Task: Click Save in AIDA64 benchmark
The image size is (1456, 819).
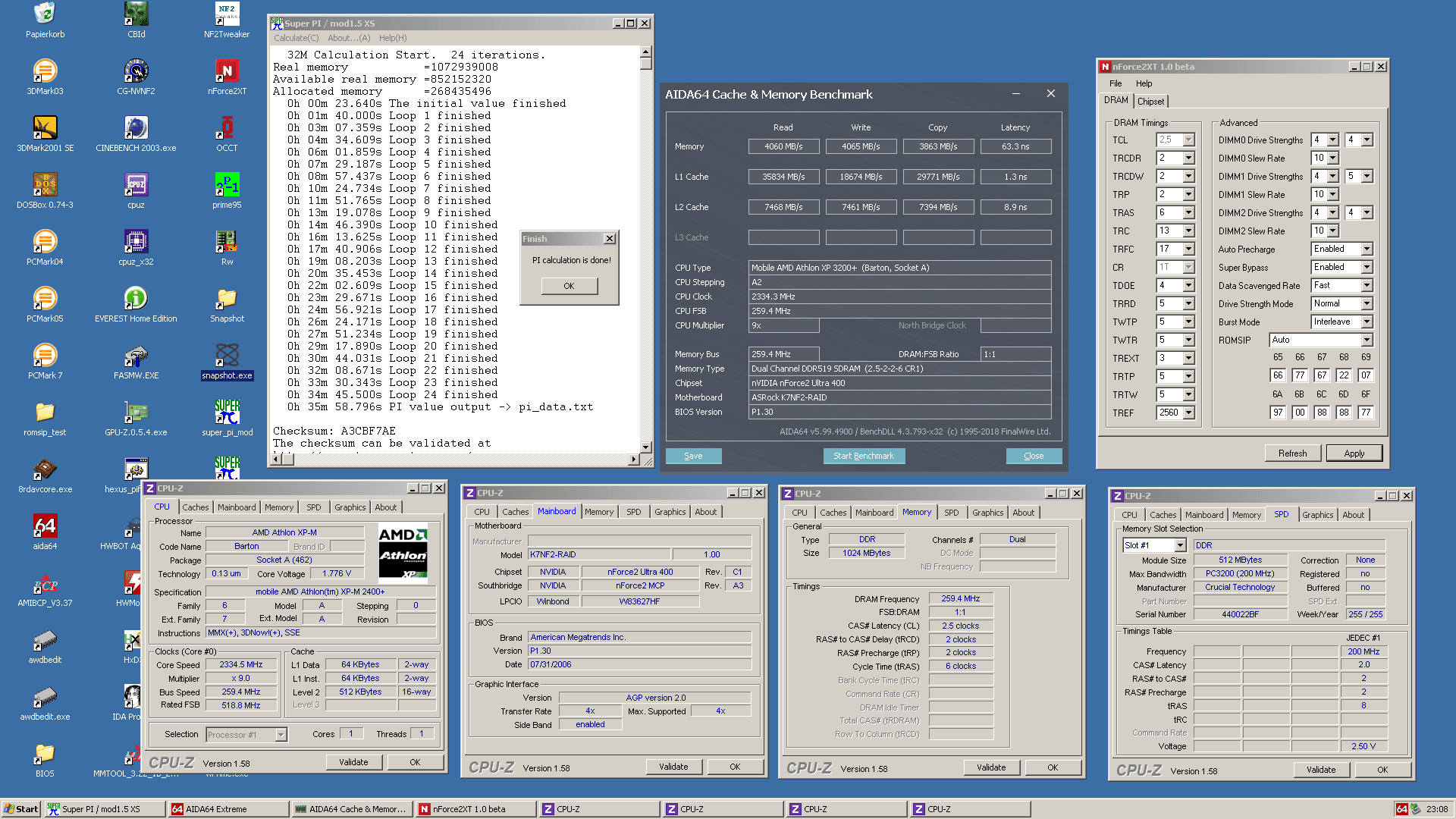Action: point(693,456)
